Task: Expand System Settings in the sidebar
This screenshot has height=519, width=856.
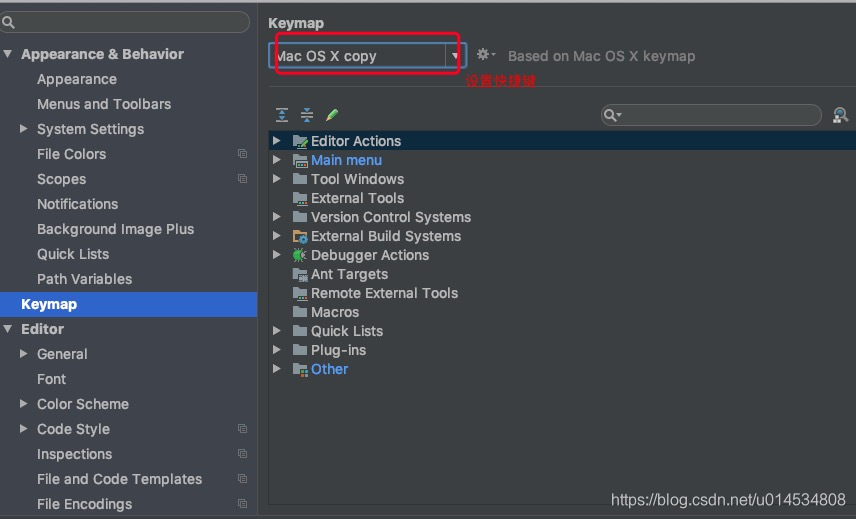Action: tap(24, 129)
